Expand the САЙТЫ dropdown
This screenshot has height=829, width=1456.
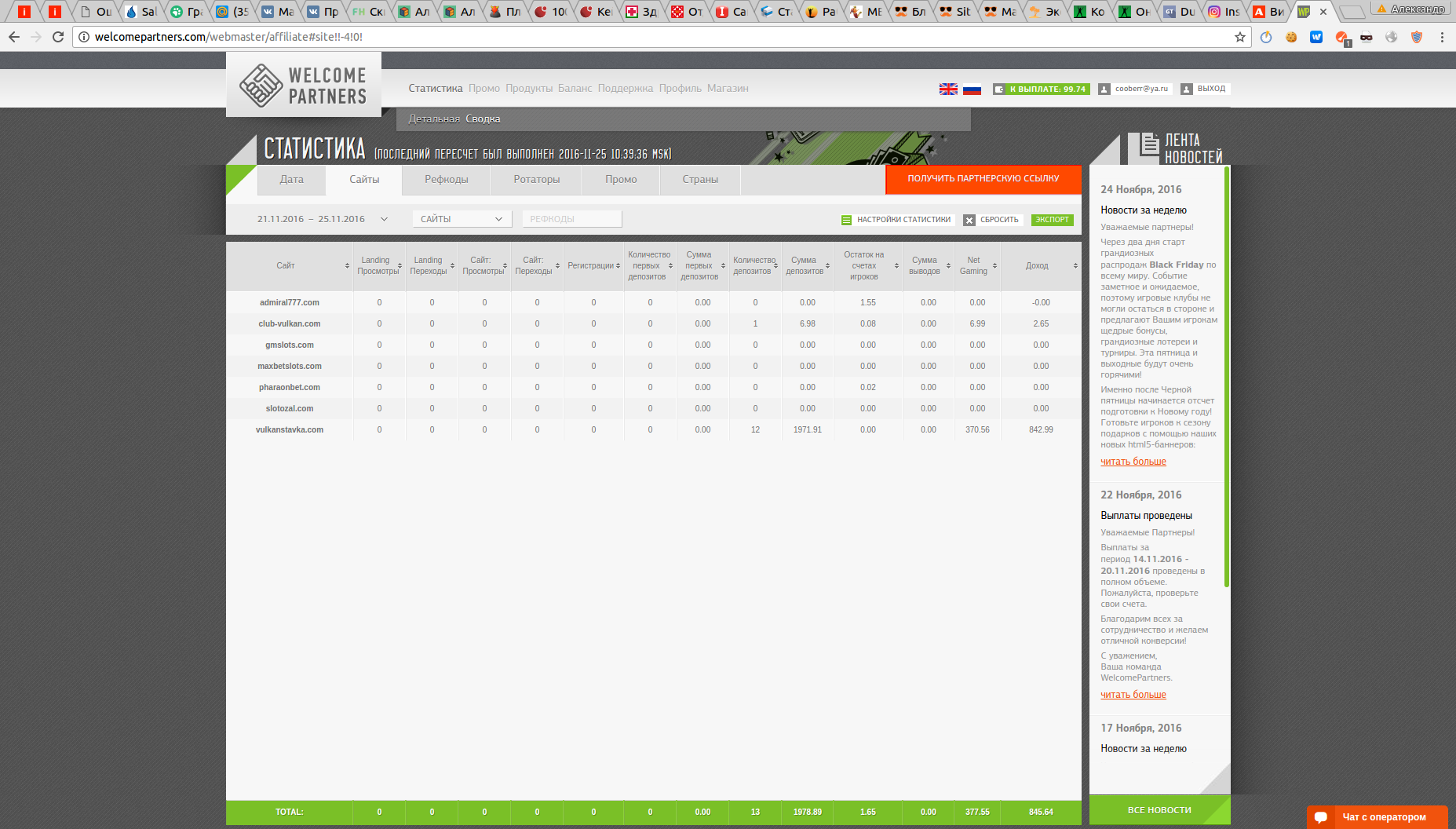pos(462,219)
